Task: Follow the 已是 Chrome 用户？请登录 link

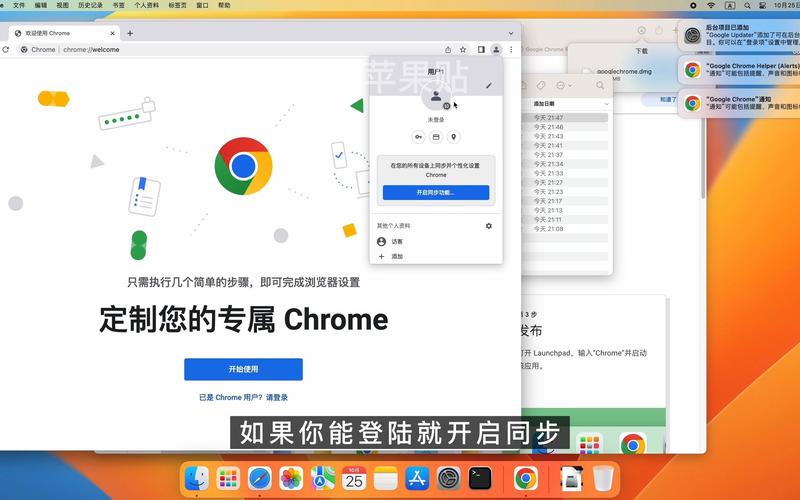Action: 243,397
